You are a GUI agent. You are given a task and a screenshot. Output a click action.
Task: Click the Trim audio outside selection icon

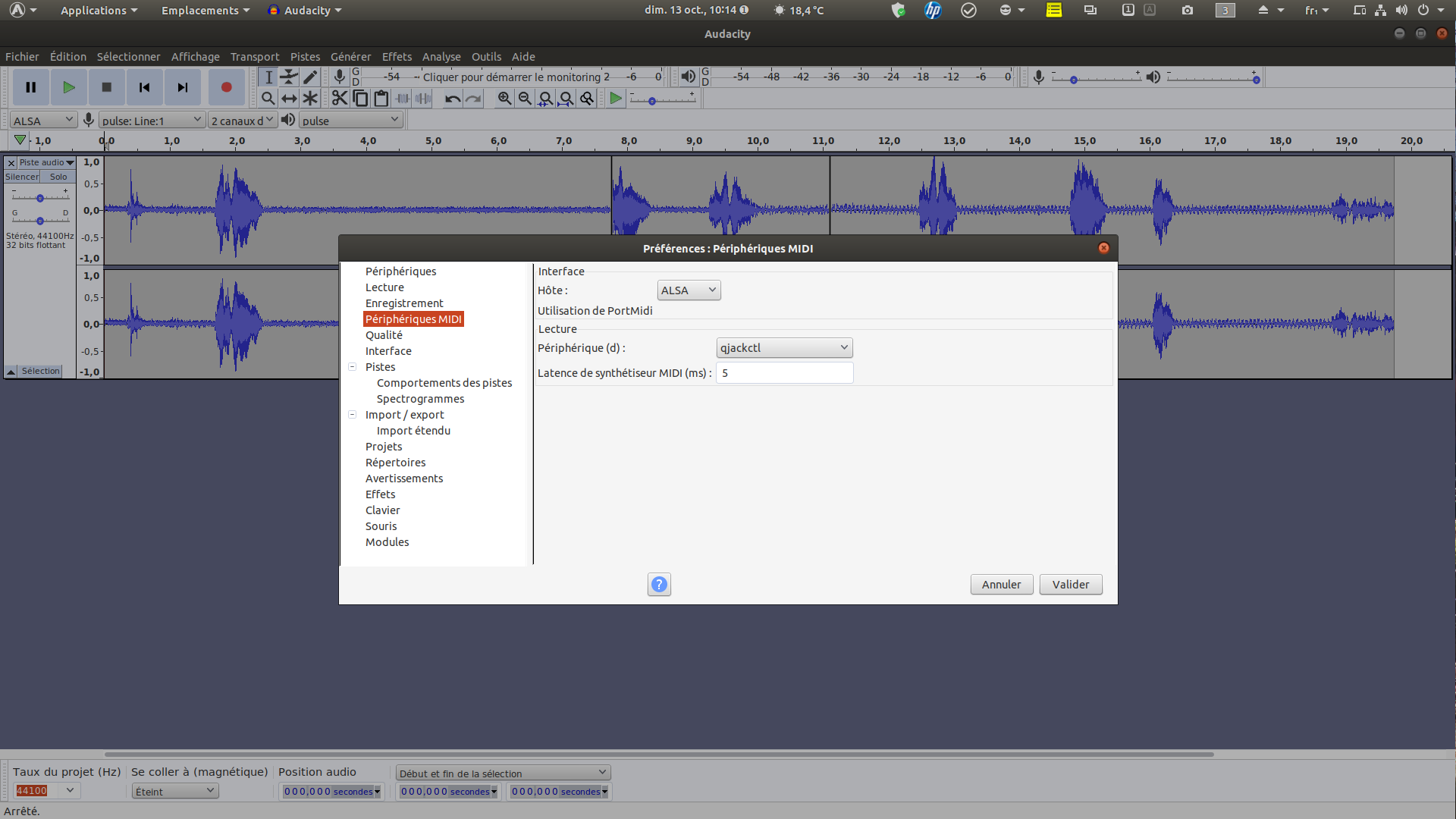click(x=403, y=99)
